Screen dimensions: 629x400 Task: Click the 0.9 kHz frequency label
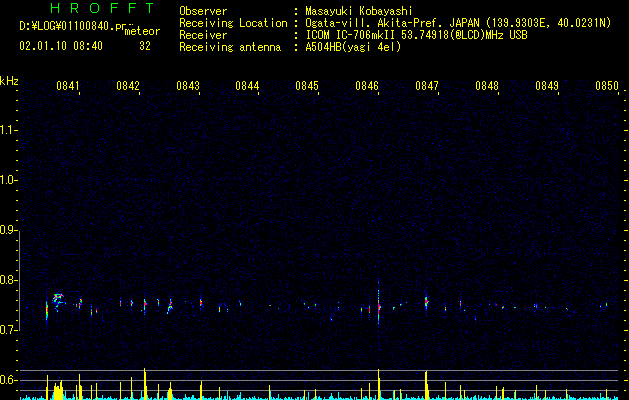8,230
